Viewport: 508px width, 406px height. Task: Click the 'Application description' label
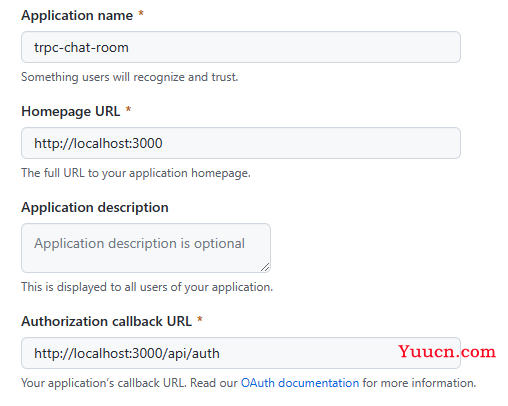pyautogui.click(x=95, y=207)
